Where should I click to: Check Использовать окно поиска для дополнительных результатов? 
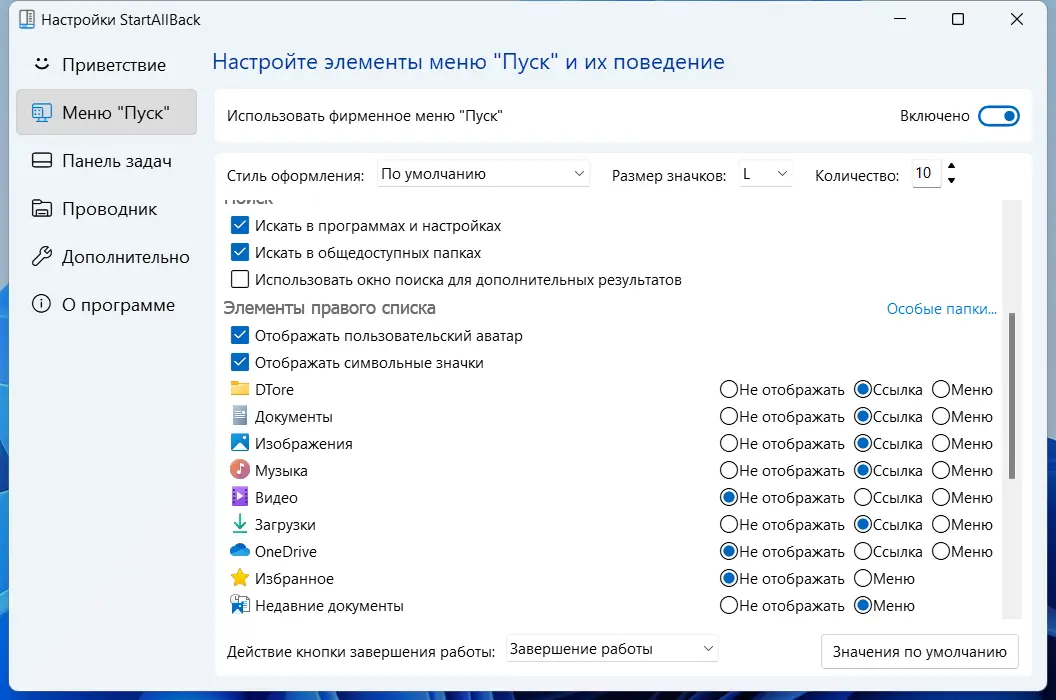tap(240, 279)
